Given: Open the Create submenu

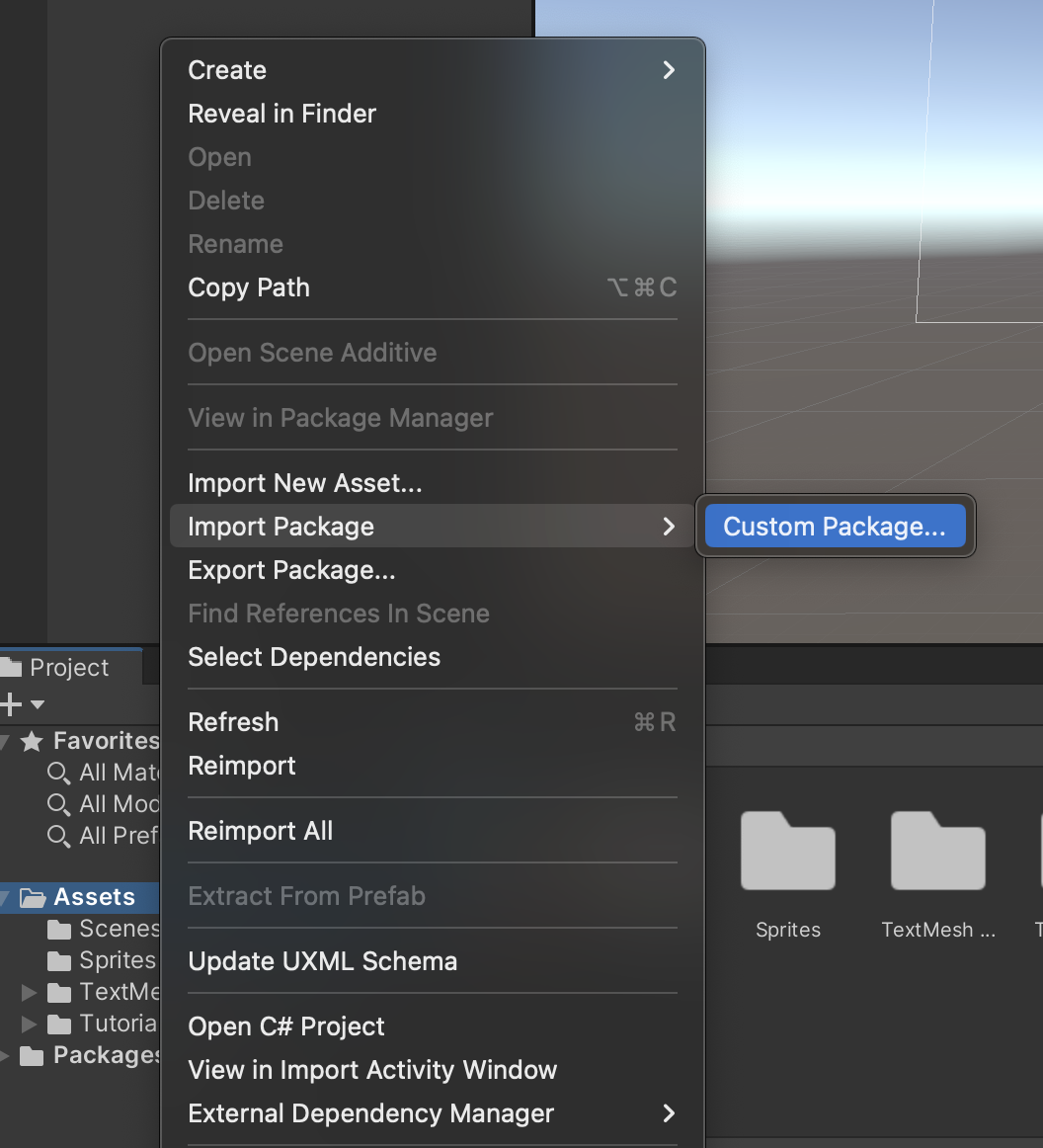Looking at the screenshot, I should pos(432,70).
